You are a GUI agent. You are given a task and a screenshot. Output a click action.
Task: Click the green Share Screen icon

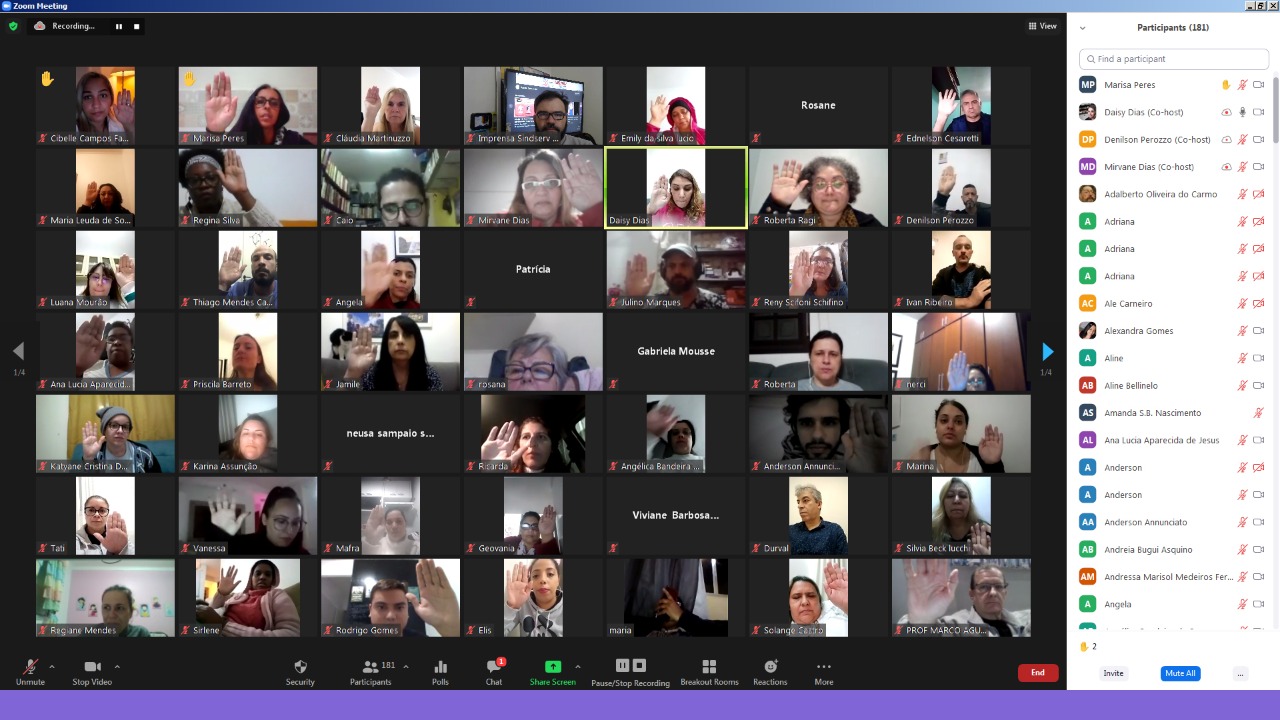(552, 667)
